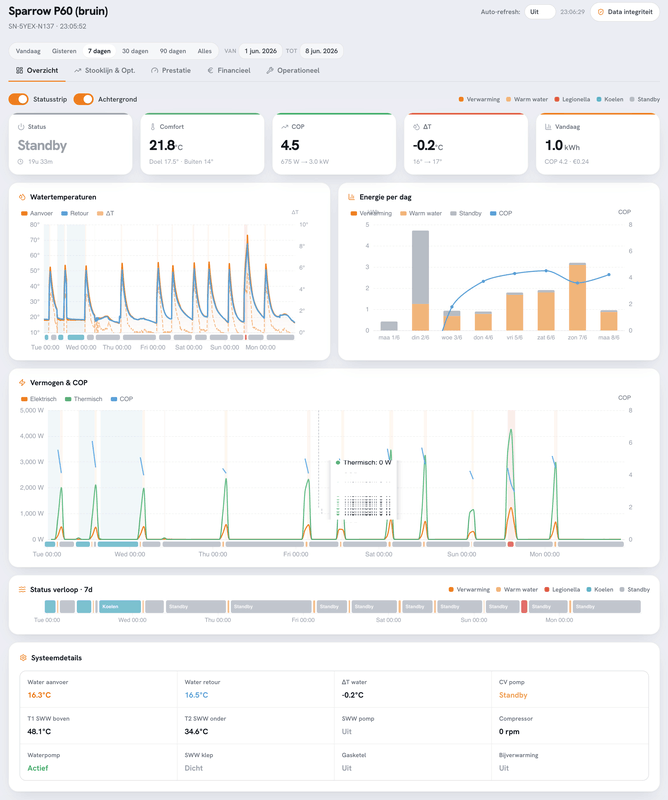Toggle ΔT series in Watertemperaturen legend
The height and width of the screenshot is (800, 668).
pos(106,213)
